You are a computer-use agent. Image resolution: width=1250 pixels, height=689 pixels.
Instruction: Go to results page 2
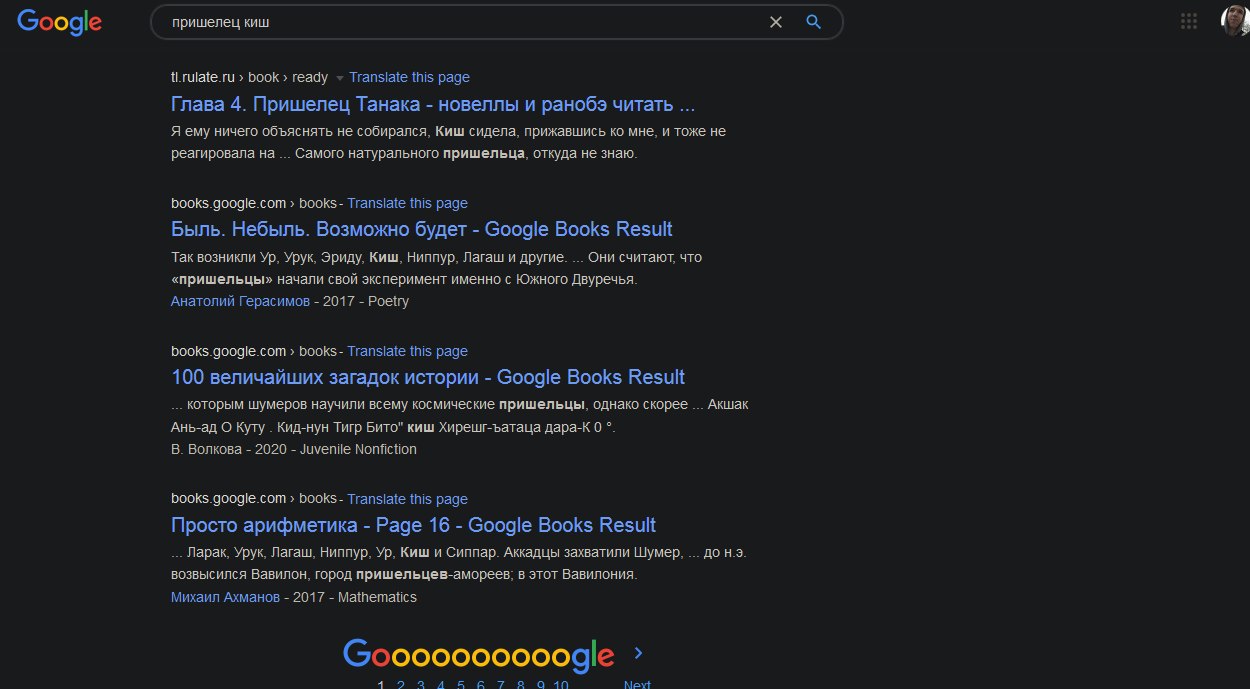point(401,685)
